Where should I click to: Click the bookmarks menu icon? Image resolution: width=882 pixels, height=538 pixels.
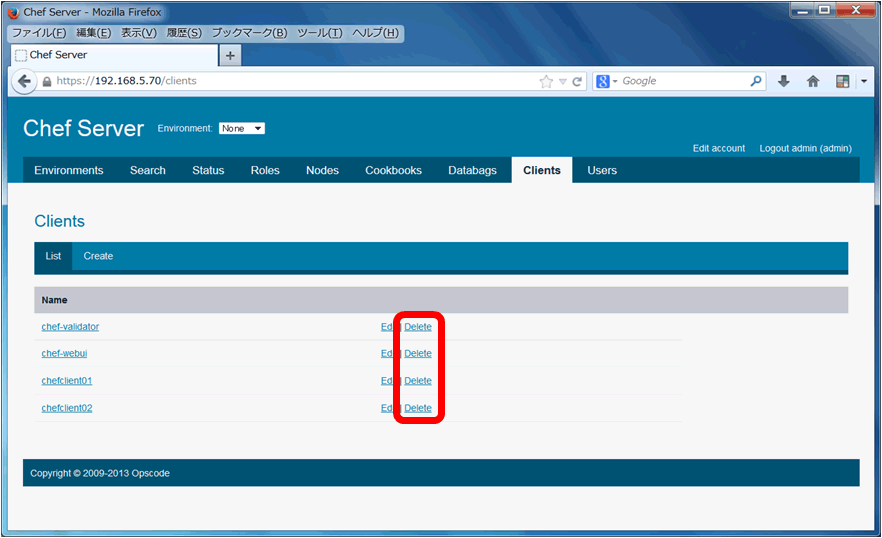(842, 82)
